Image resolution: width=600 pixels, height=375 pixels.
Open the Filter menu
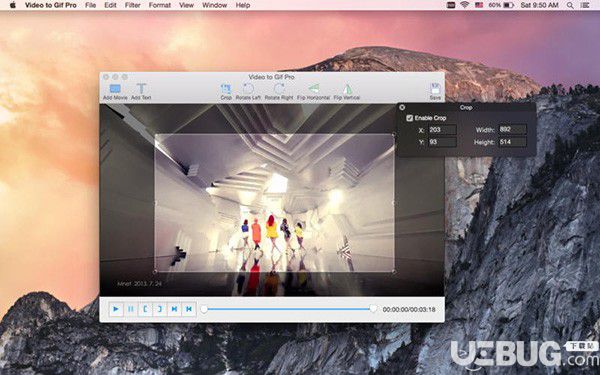tap(132, 5)
